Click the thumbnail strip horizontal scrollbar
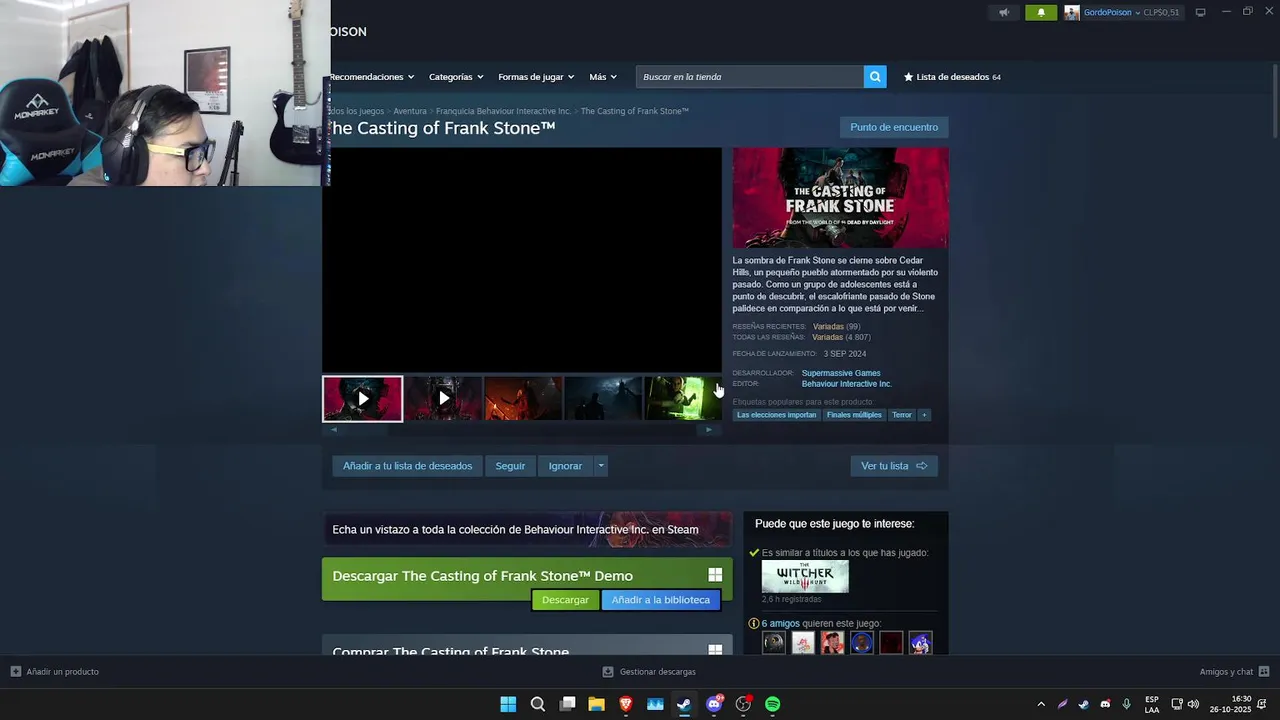1280x720 pixels. tap(521, 430)
